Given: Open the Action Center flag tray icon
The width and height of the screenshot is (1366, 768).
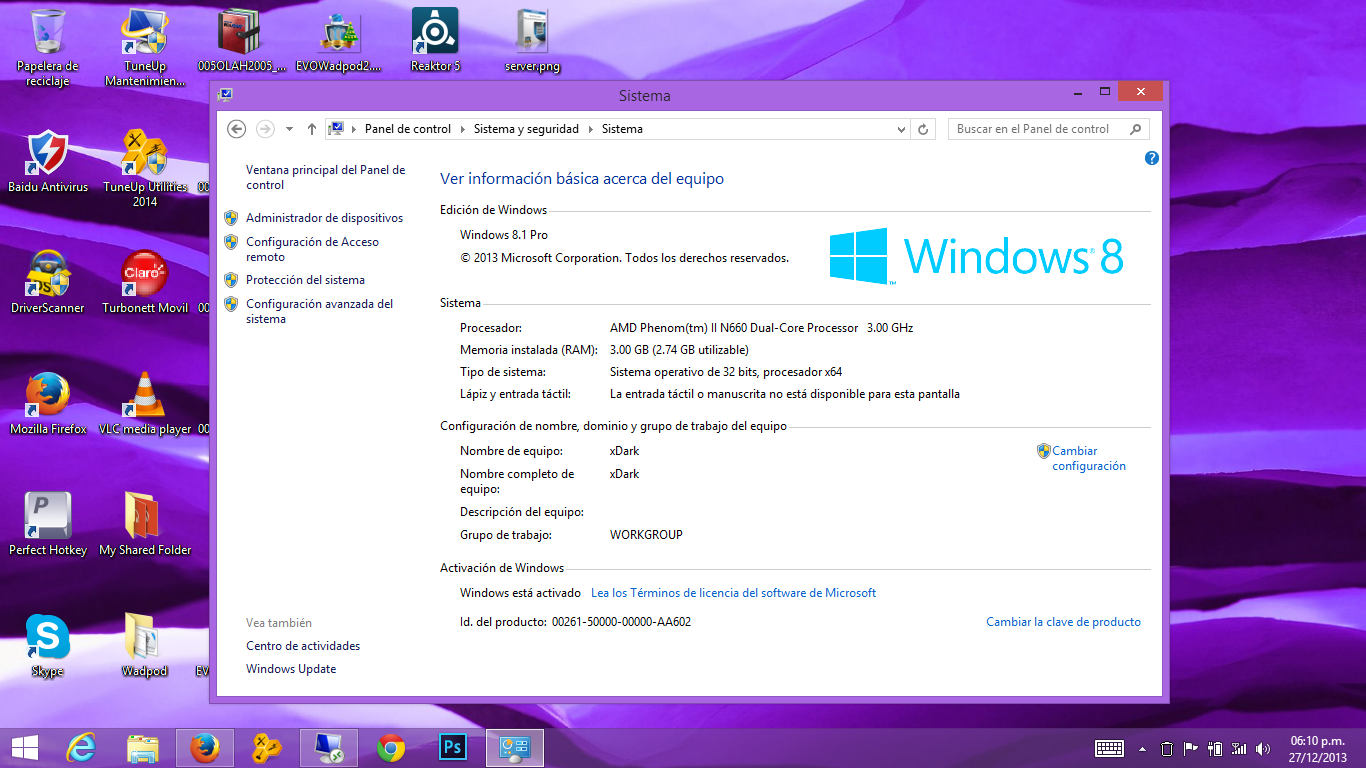Looking at the screenshot, I should tap(1191, 748).
